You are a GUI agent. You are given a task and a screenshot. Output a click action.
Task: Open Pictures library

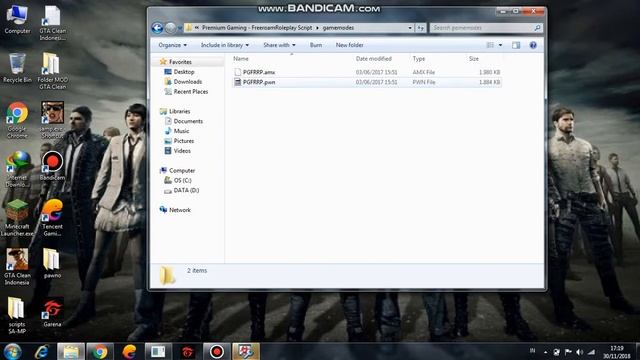tap(184, 141)
